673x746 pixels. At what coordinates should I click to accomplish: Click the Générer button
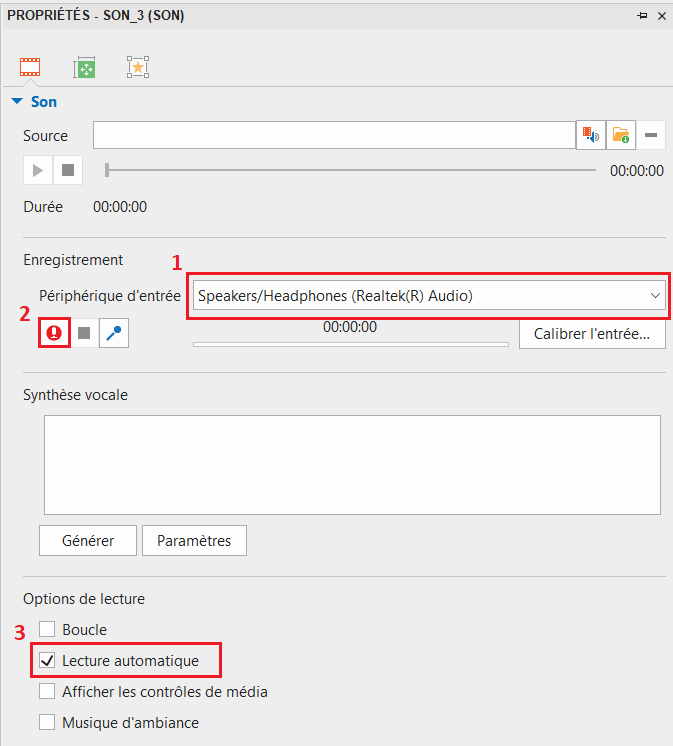88,541
